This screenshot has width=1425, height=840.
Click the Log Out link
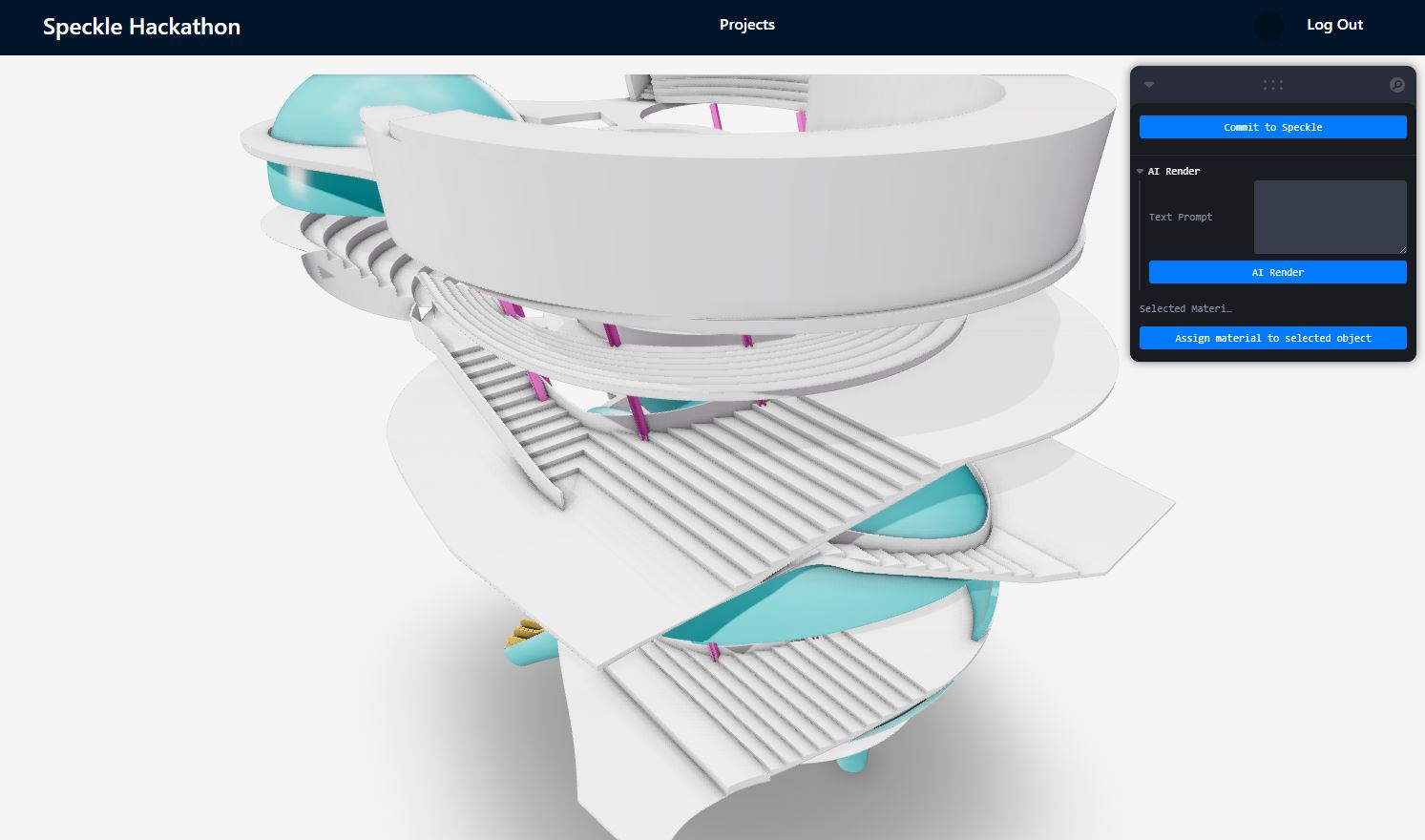1334,25
